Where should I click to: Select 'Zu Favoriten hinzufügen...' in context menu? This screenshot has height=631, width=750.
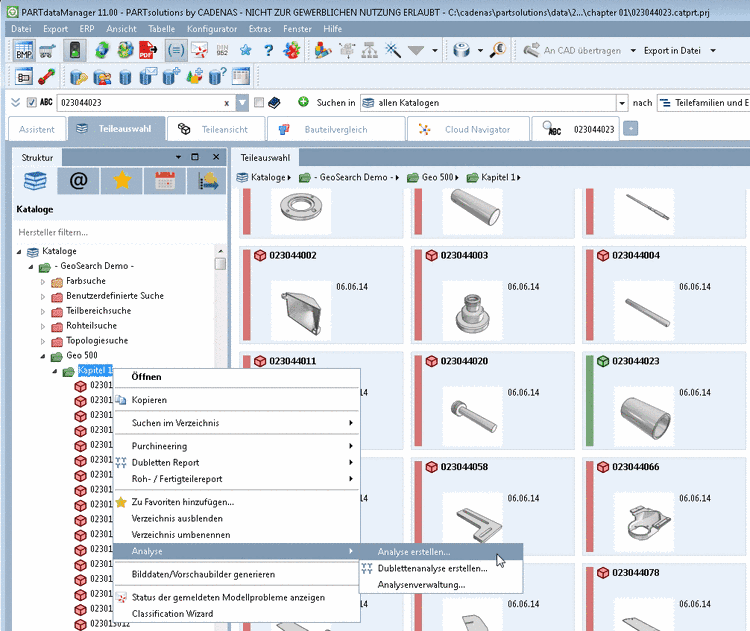236,502
